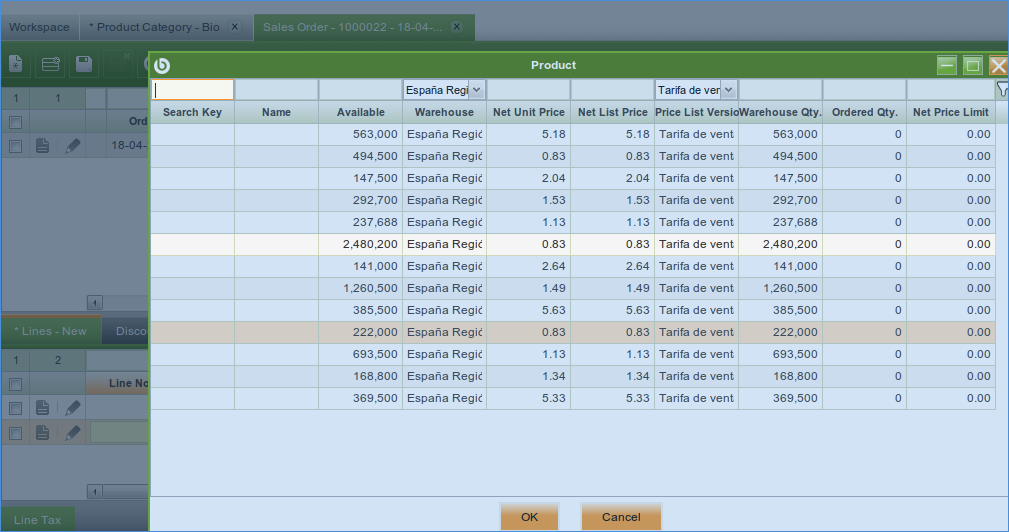
Task: Tick the checkbox for the 18-04 order row
Action: (x=15, y=146)
